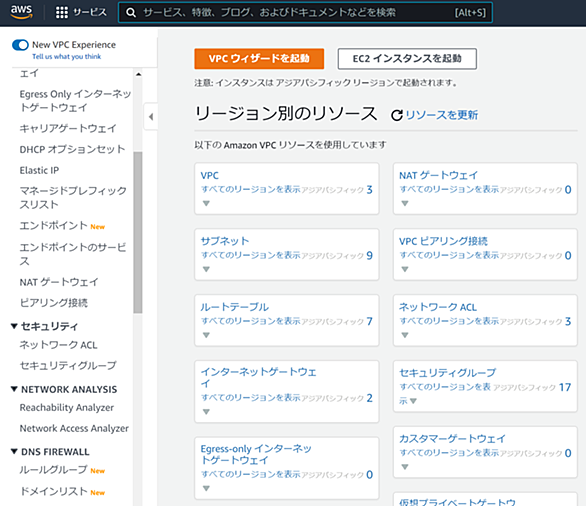
Task: Expand the NAT ゲートウェイ card dropdown arrow
Action: tap(404, 203)
